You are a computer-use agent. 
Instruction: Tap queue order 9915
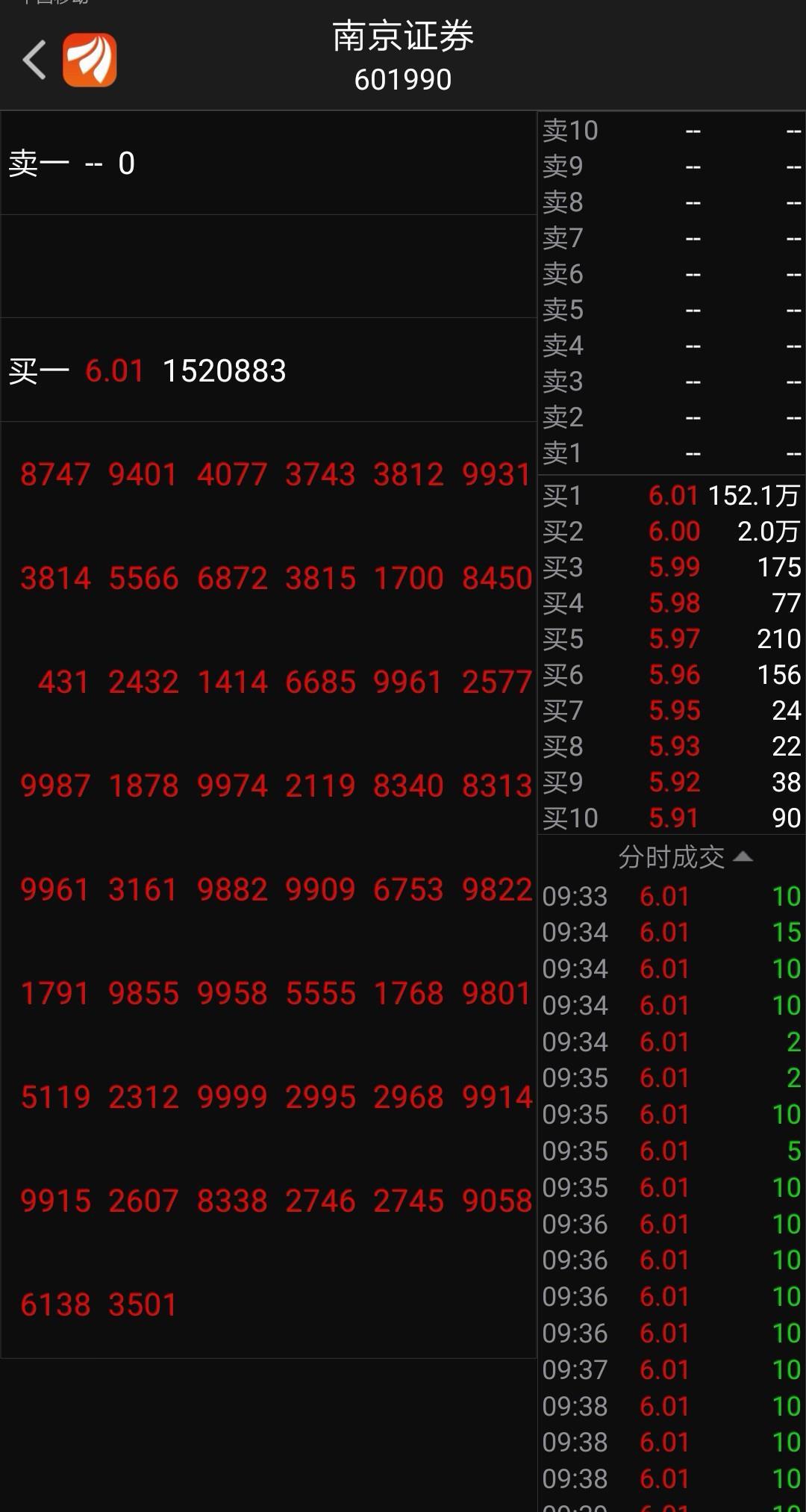55,1201
